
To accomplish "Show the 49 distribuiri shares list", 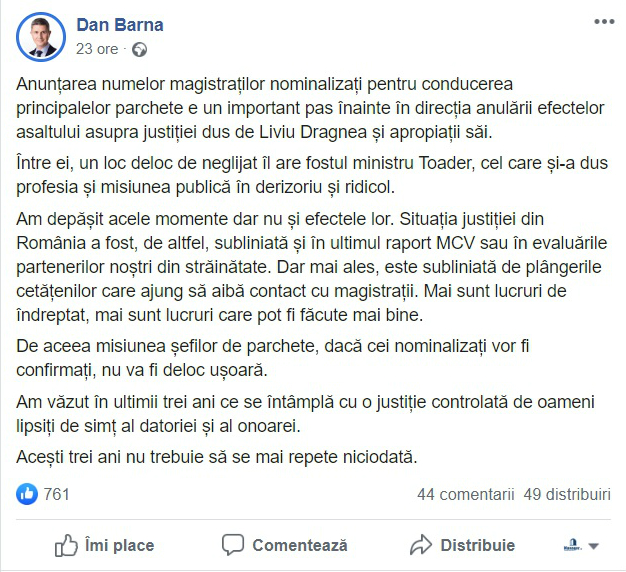I will (567, 495).
